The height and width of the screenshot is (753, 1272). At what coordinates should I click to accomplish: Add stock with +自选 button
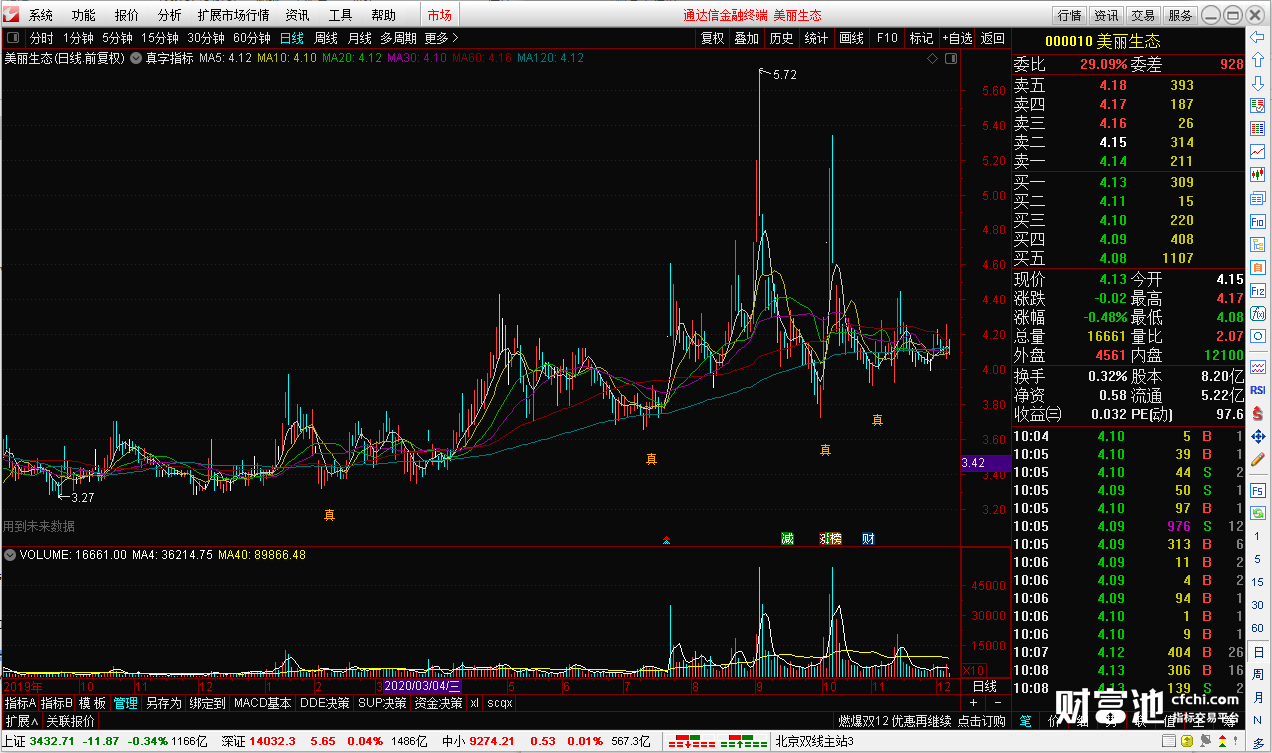click(x=956, y=38)
